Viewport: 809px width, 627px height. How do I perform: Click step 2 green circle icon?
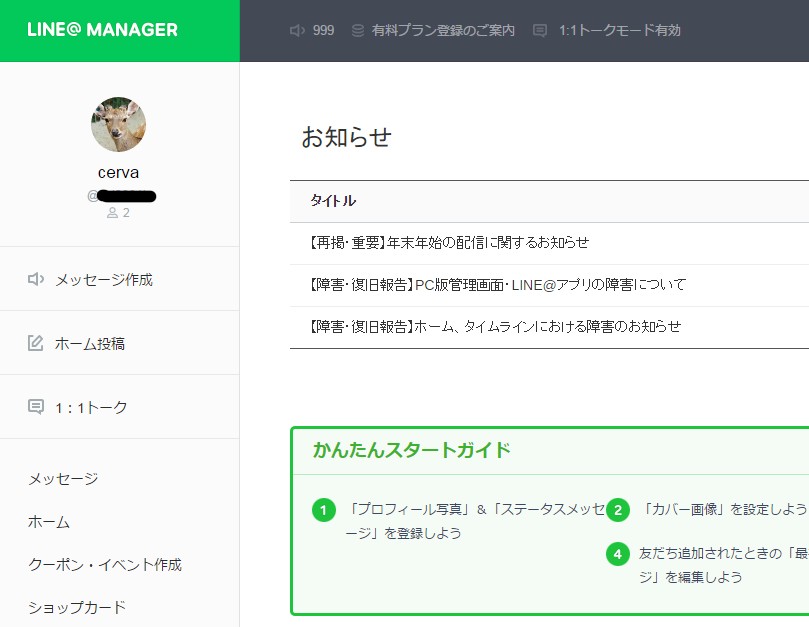pos(618,510)
